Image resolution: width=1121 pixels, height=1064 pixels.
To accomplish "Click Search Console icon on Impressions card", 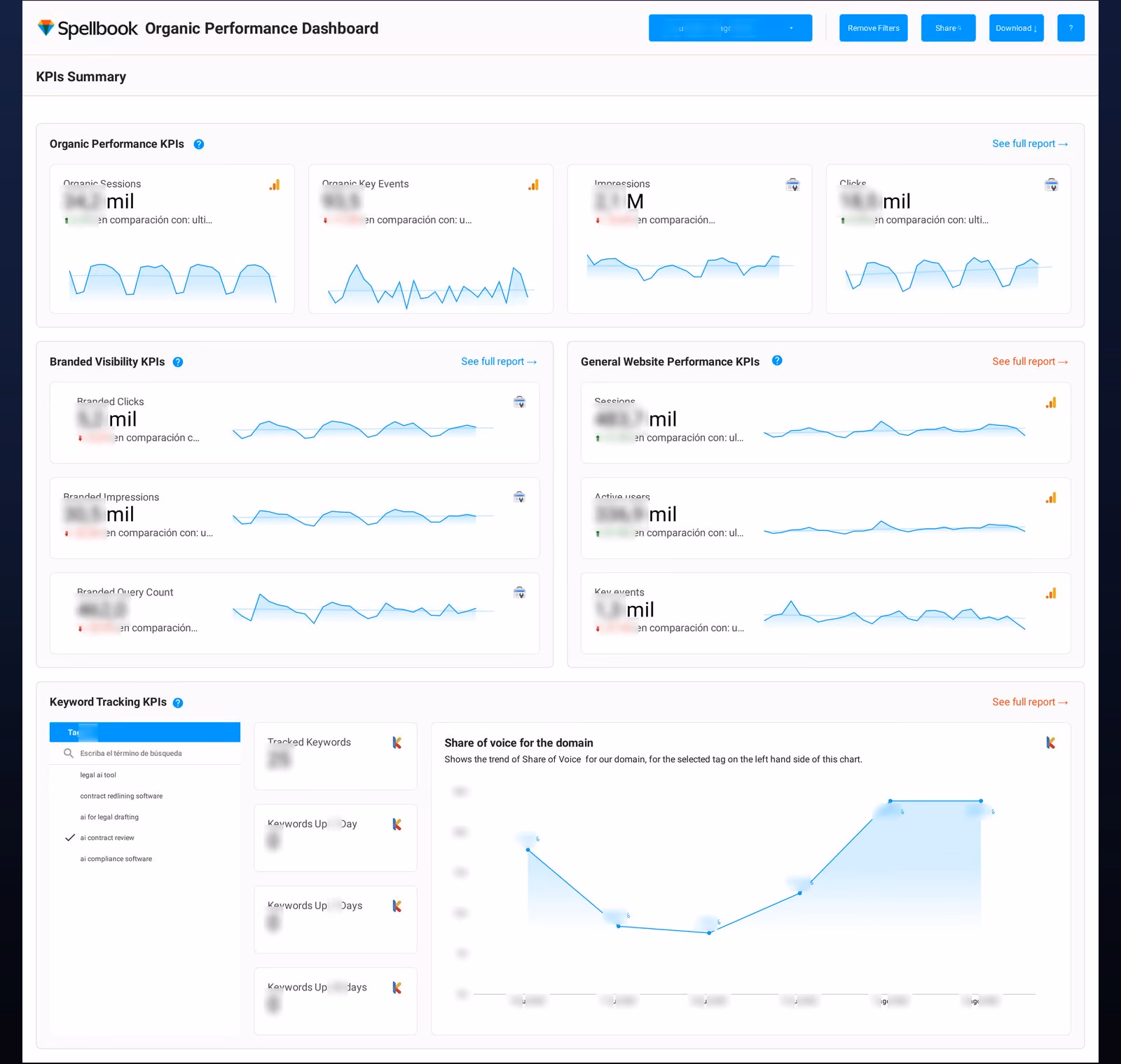I will (792, 185).
